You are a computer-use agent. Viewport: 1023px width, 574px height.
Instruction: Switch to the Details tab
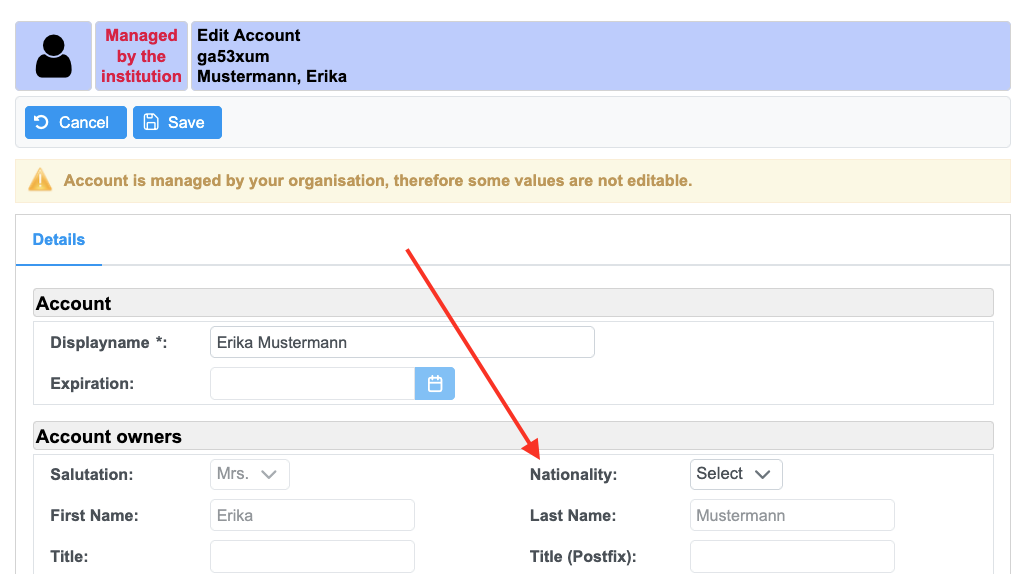point(59,240)
